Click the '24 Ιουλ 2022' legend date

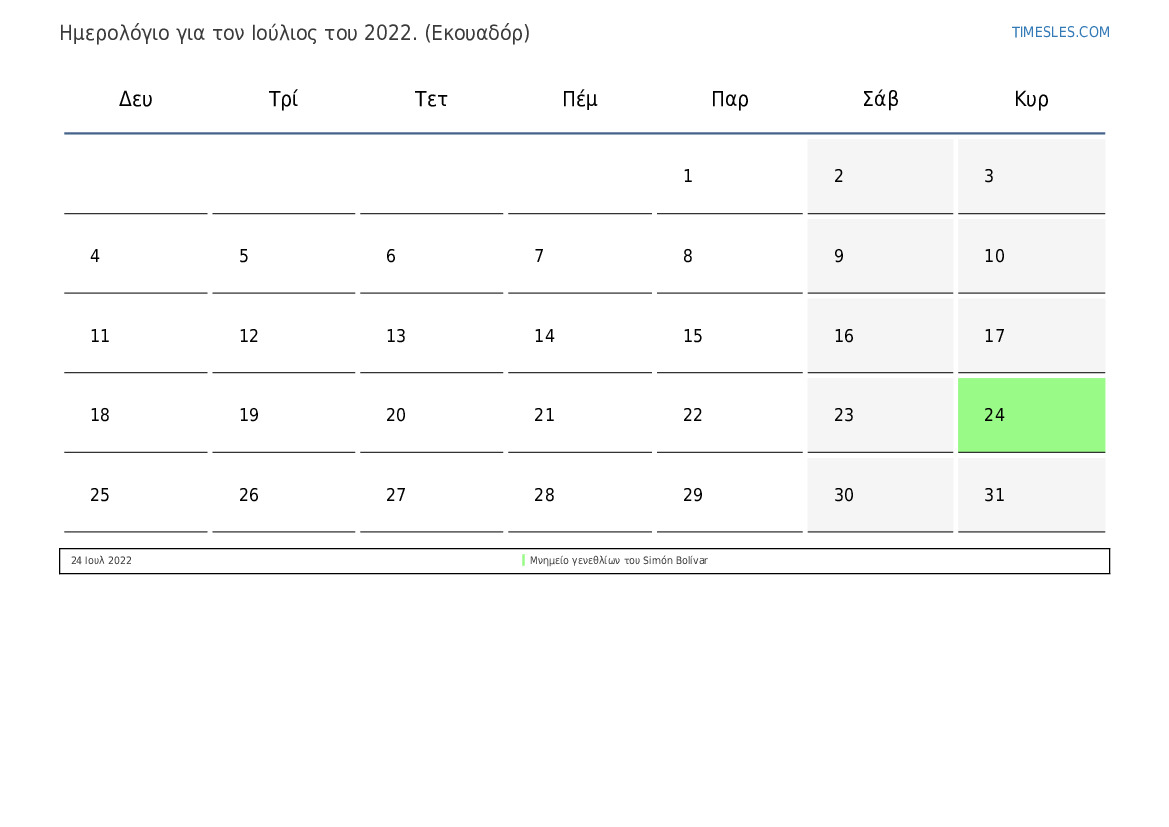click(101, 560)
